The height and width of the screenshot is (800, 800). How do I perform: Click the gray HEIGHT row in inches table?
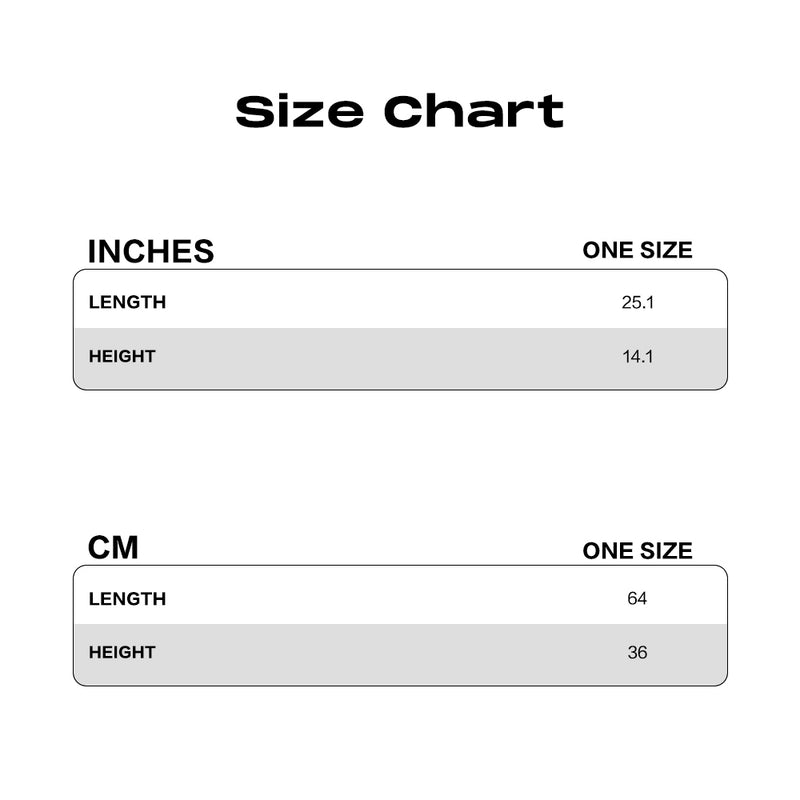pos(401,359)
